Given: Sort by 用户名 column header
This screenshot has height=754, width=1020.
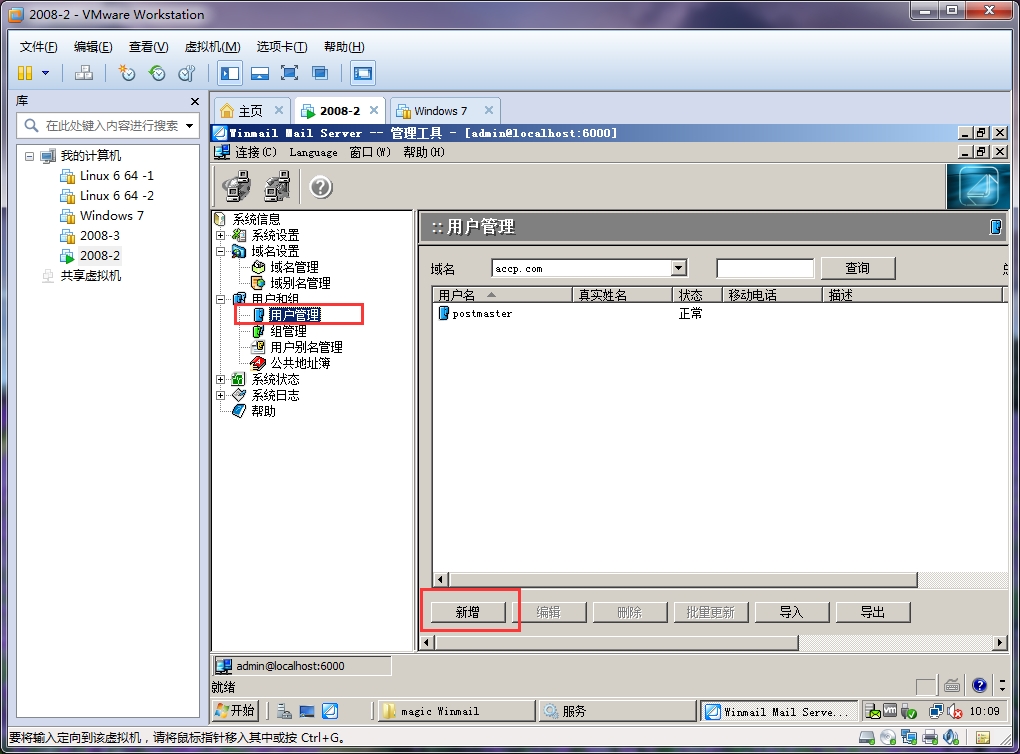Looking at the screenshot, I should click(x=502, y=295).
